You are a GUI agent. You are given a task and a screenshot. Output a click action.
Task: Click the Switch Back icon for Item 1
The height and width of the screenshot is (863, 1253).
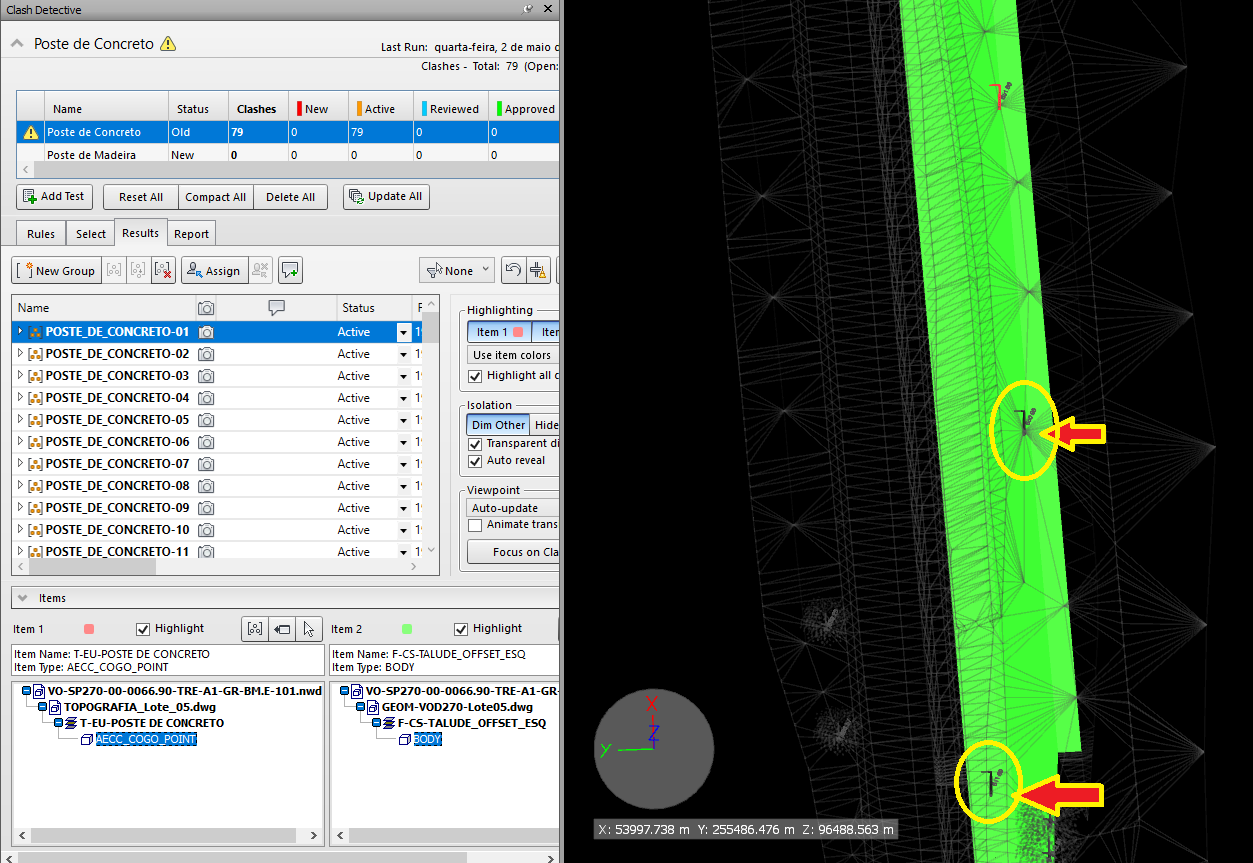pyautogui.click(x=282, y=629)
